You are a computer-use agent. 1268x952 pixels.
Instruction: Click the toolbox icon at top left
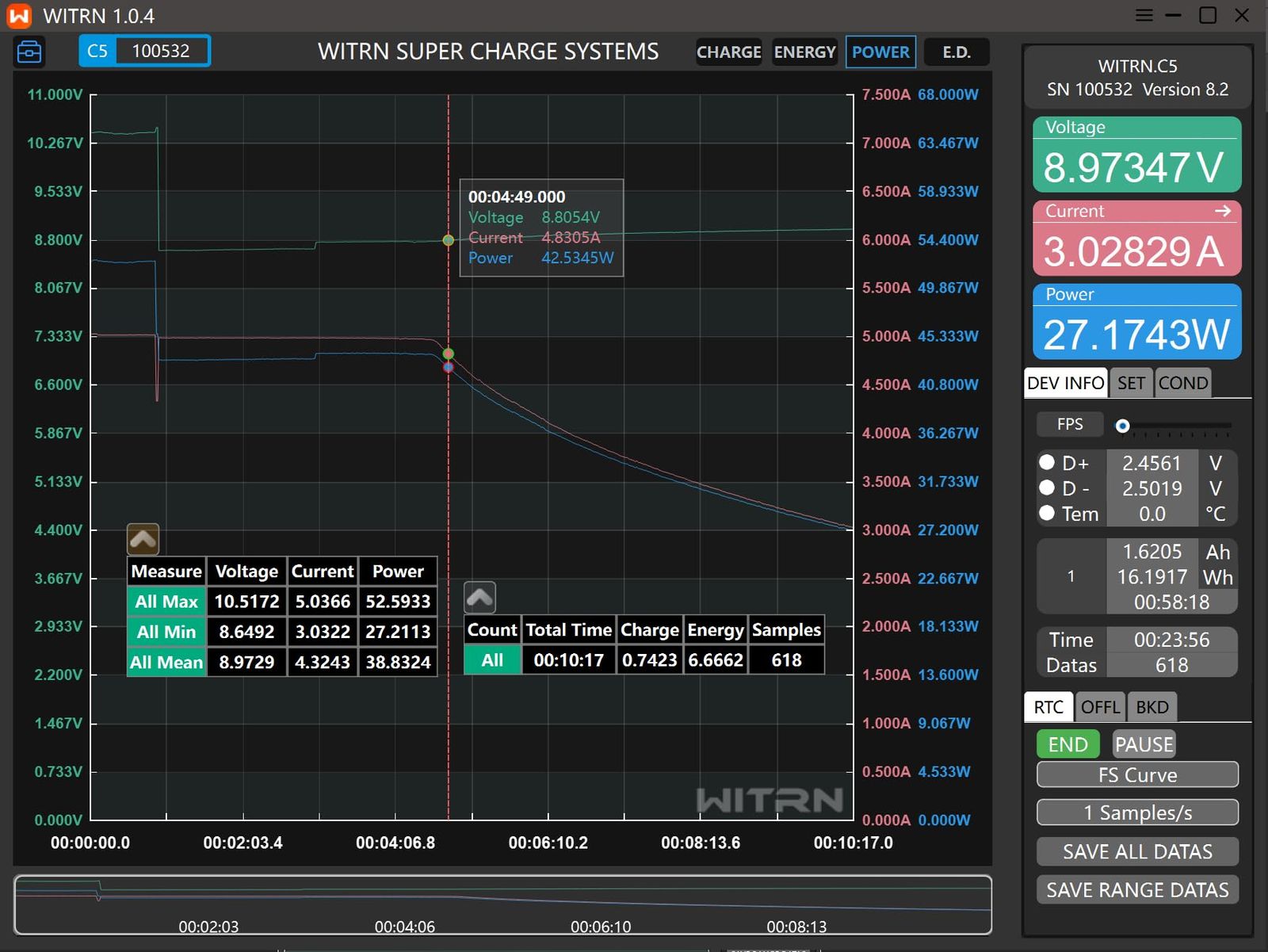[x=29, y=52]
